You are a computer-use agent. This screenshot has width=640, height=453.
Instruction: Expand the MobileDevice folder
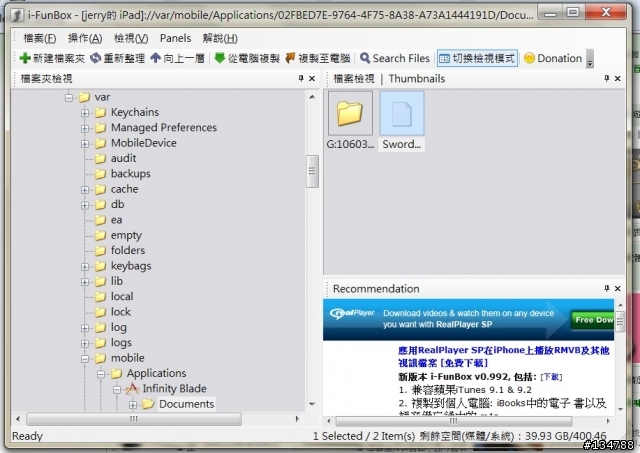pos(84,144)
